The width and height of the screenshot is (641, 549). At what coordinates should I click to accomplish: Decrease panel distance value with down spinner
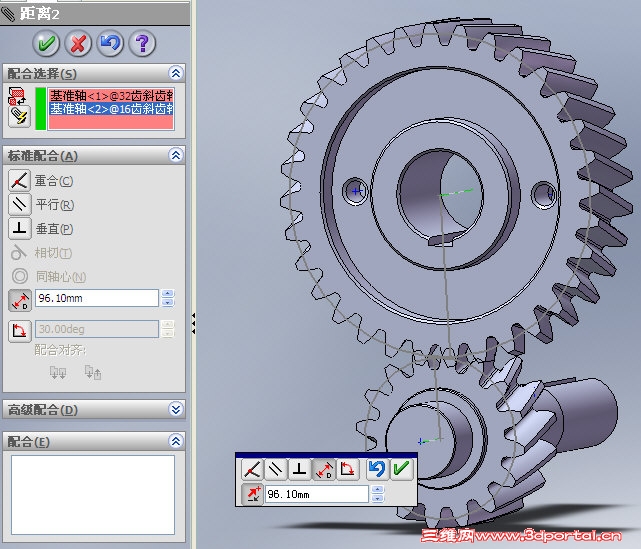click(168, 303)
